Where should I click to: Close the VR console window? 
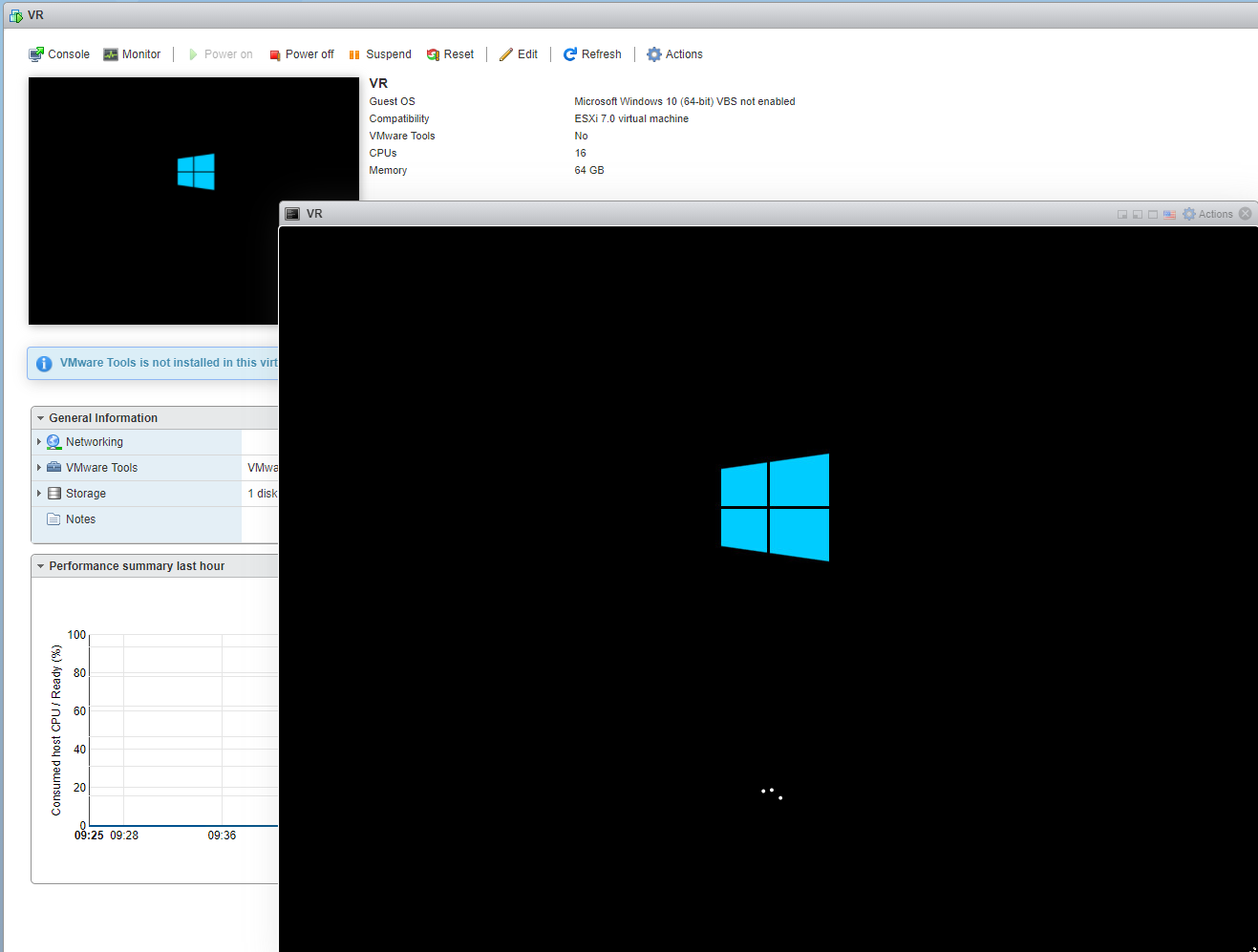[1246, 214]
